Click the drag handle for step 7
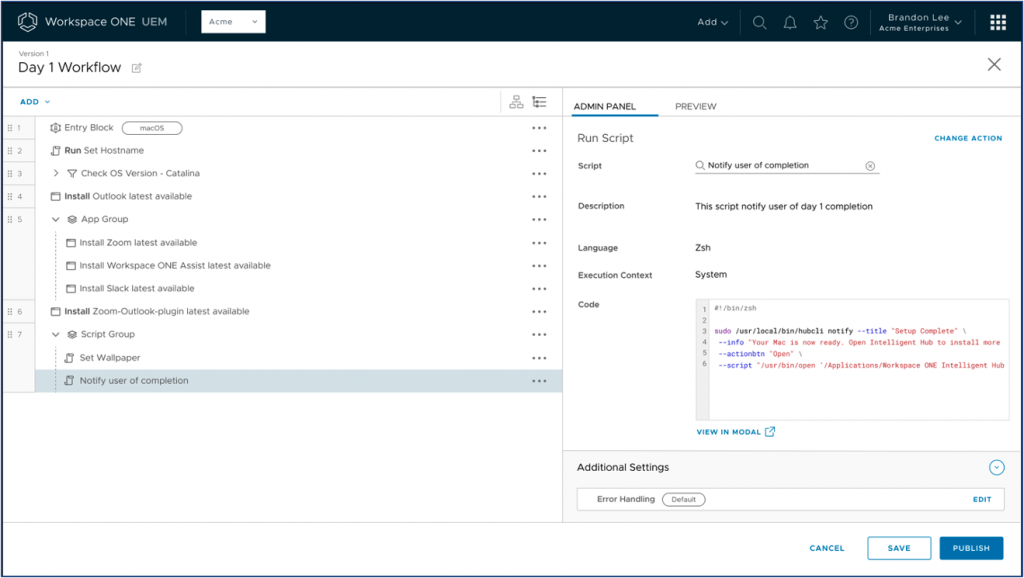This screenshot has height=578, width=1024. pyautogui.click(x=10, y=334)
